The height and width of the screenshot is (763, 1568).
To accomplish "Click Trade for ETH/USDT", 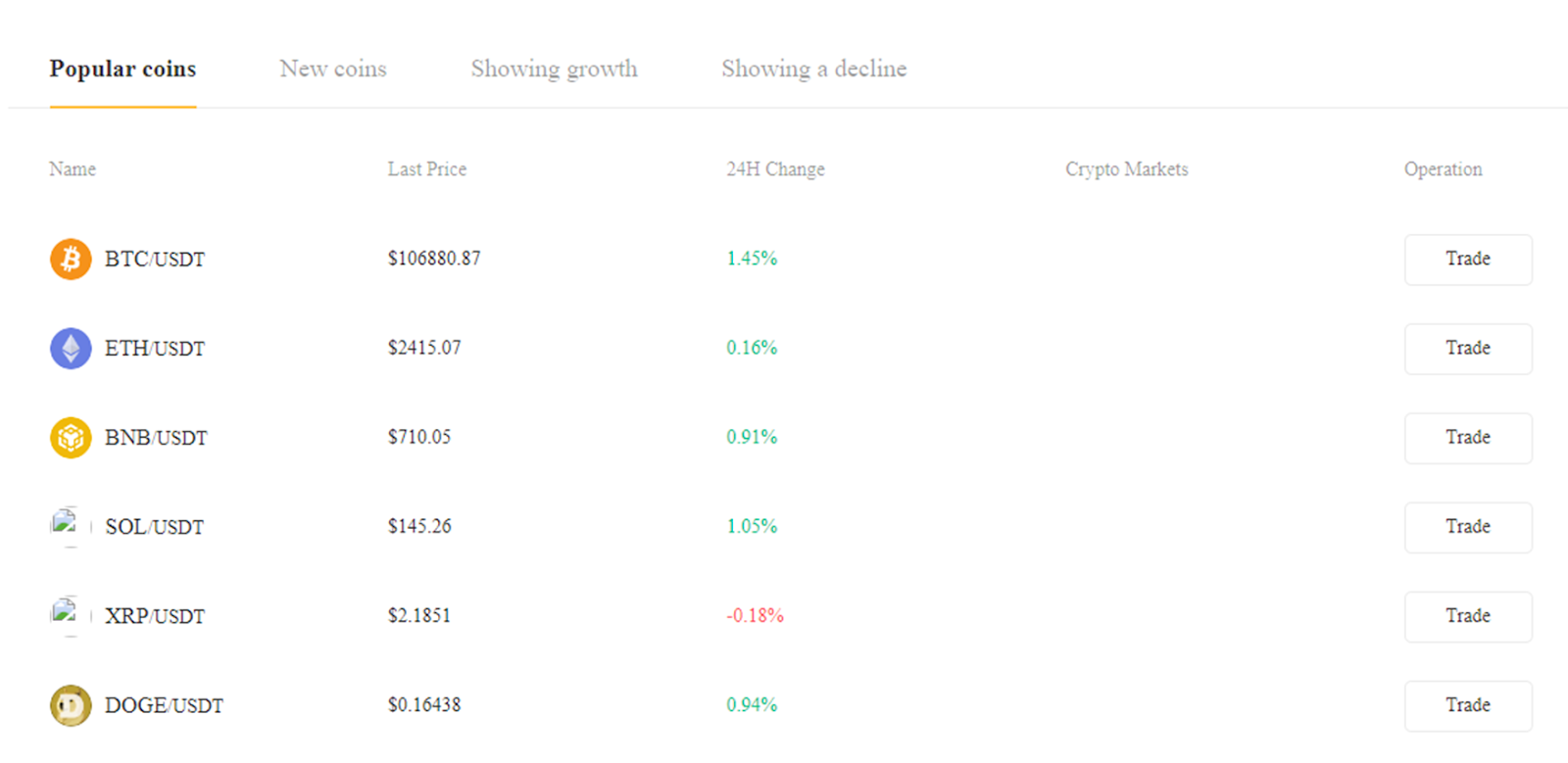I will tap(1467, 349).
